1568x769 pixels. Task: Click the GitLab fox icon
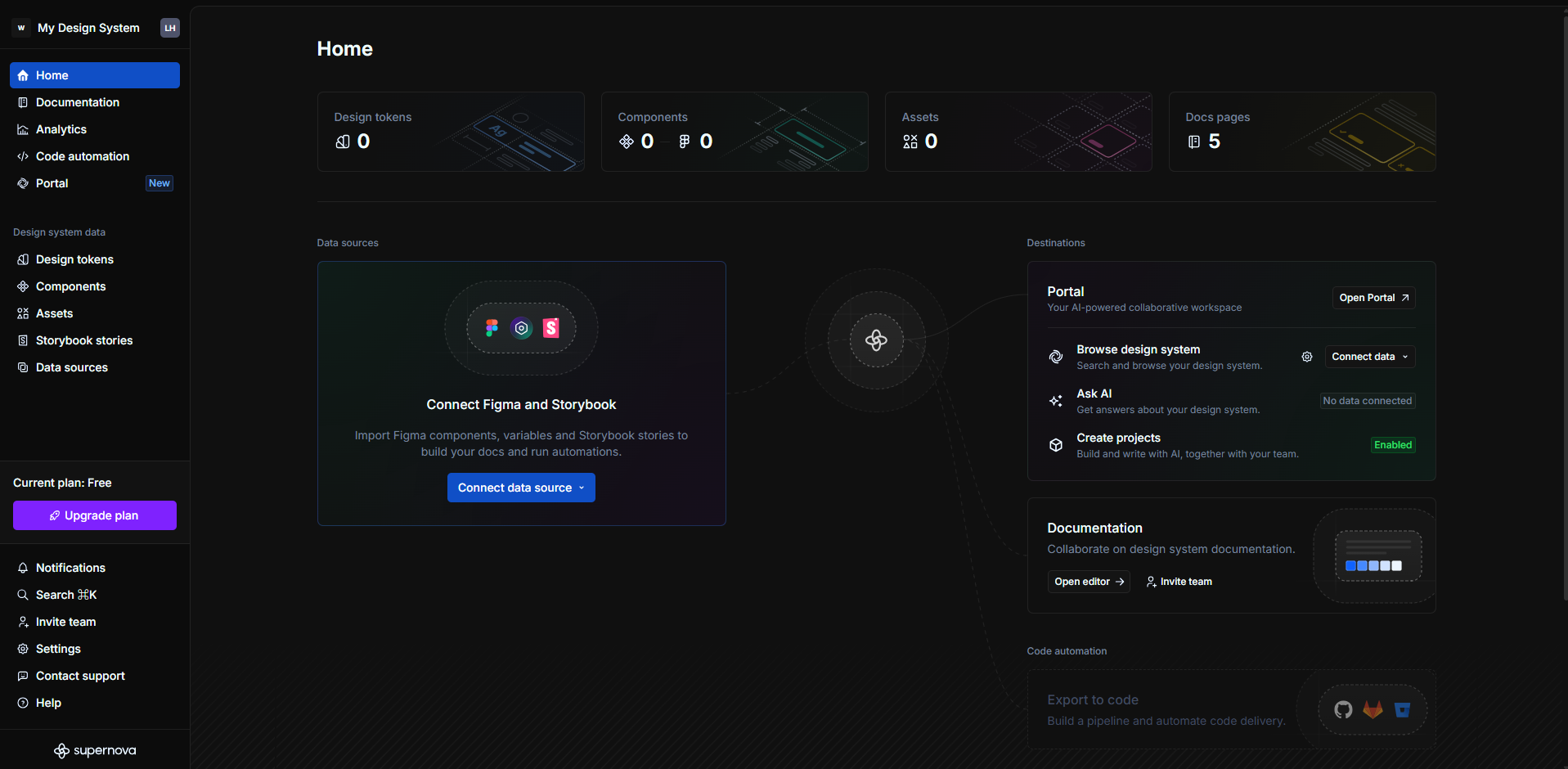point(1373,709)
